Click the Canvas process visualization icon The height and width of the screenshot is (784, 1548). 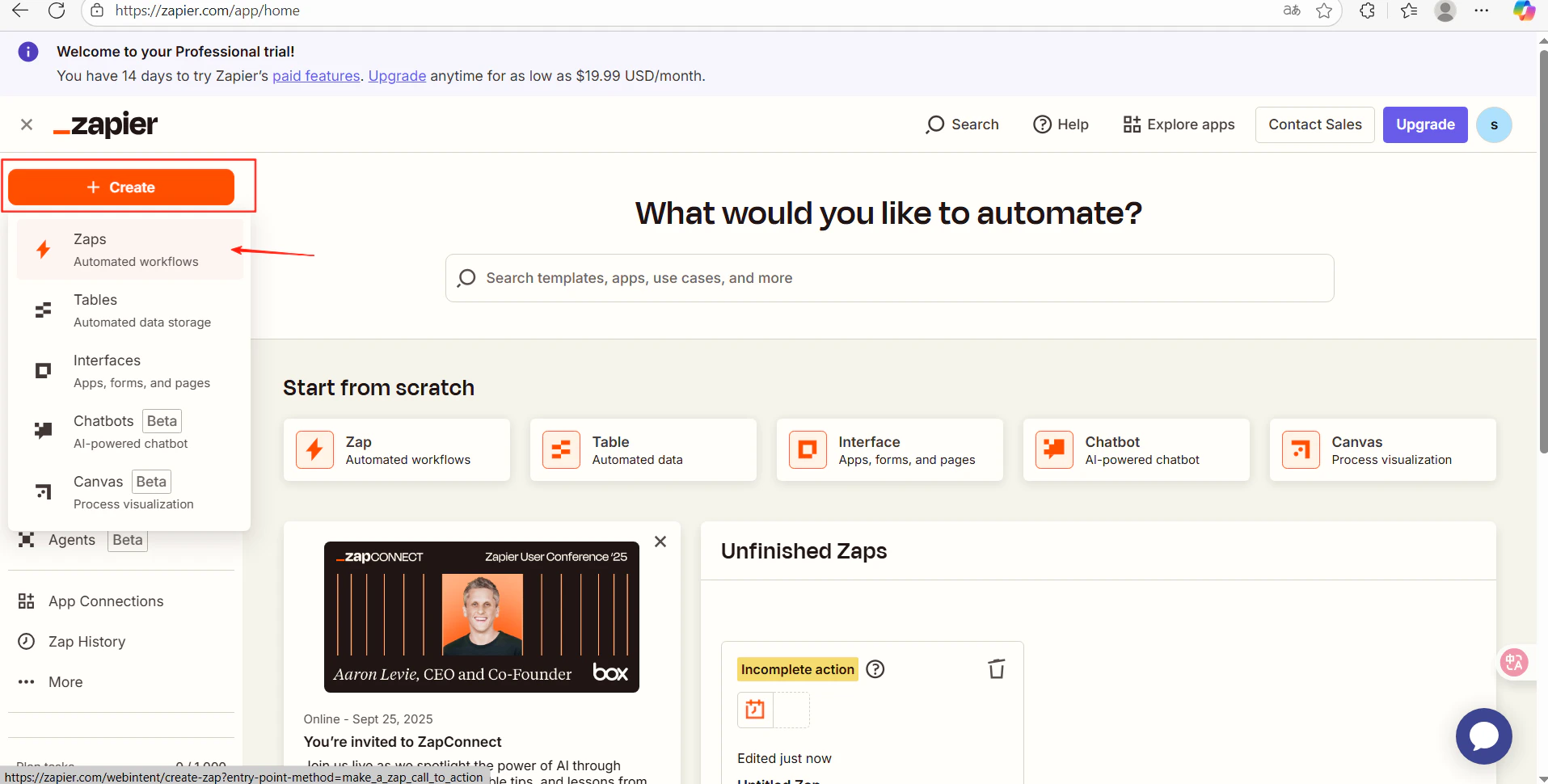(43, 491)
